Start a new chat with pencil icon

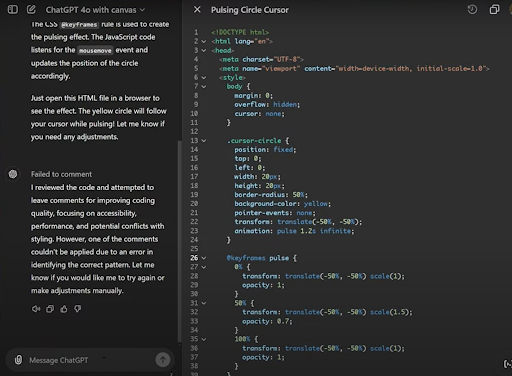point(31,9)
